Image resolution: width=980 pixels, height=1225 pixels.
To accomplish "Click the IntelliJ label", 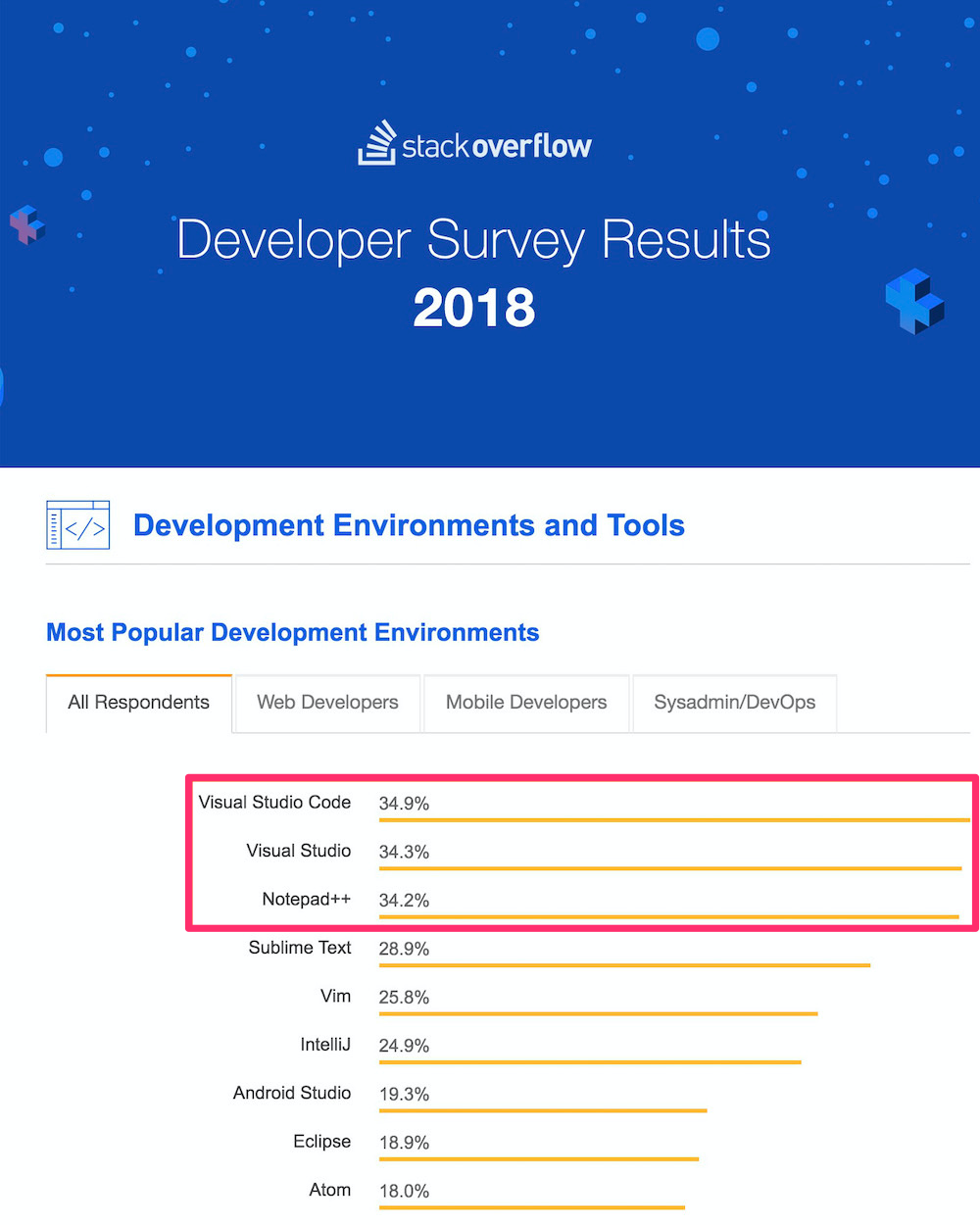I will [x=325, y=1045].
